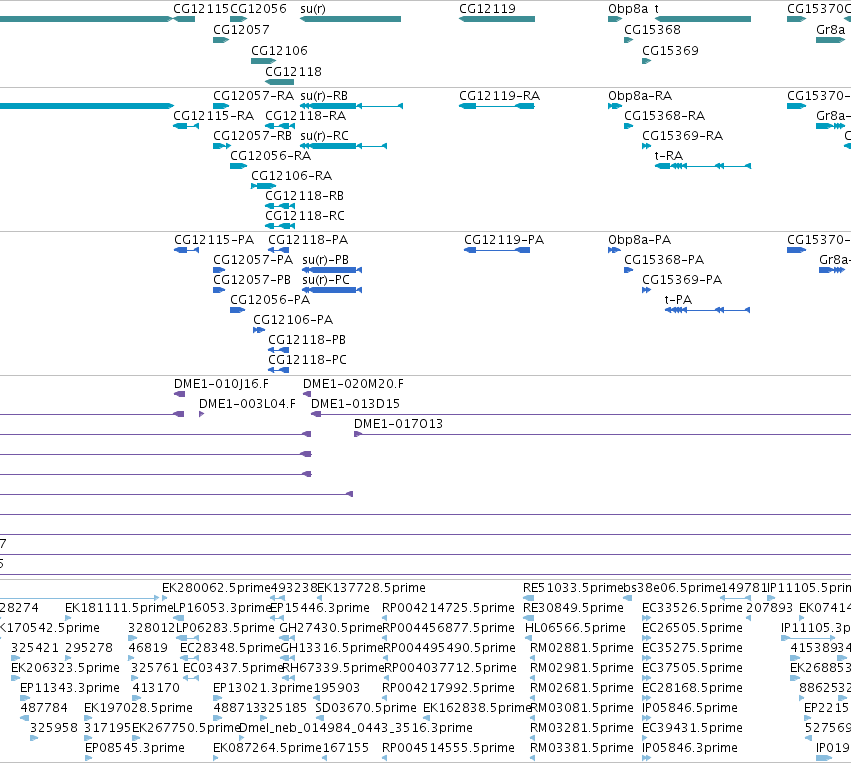Select the EK206323.5prime EST label
Image resolution: width=851 pixels, height=763 pixels.
[65, 668]
